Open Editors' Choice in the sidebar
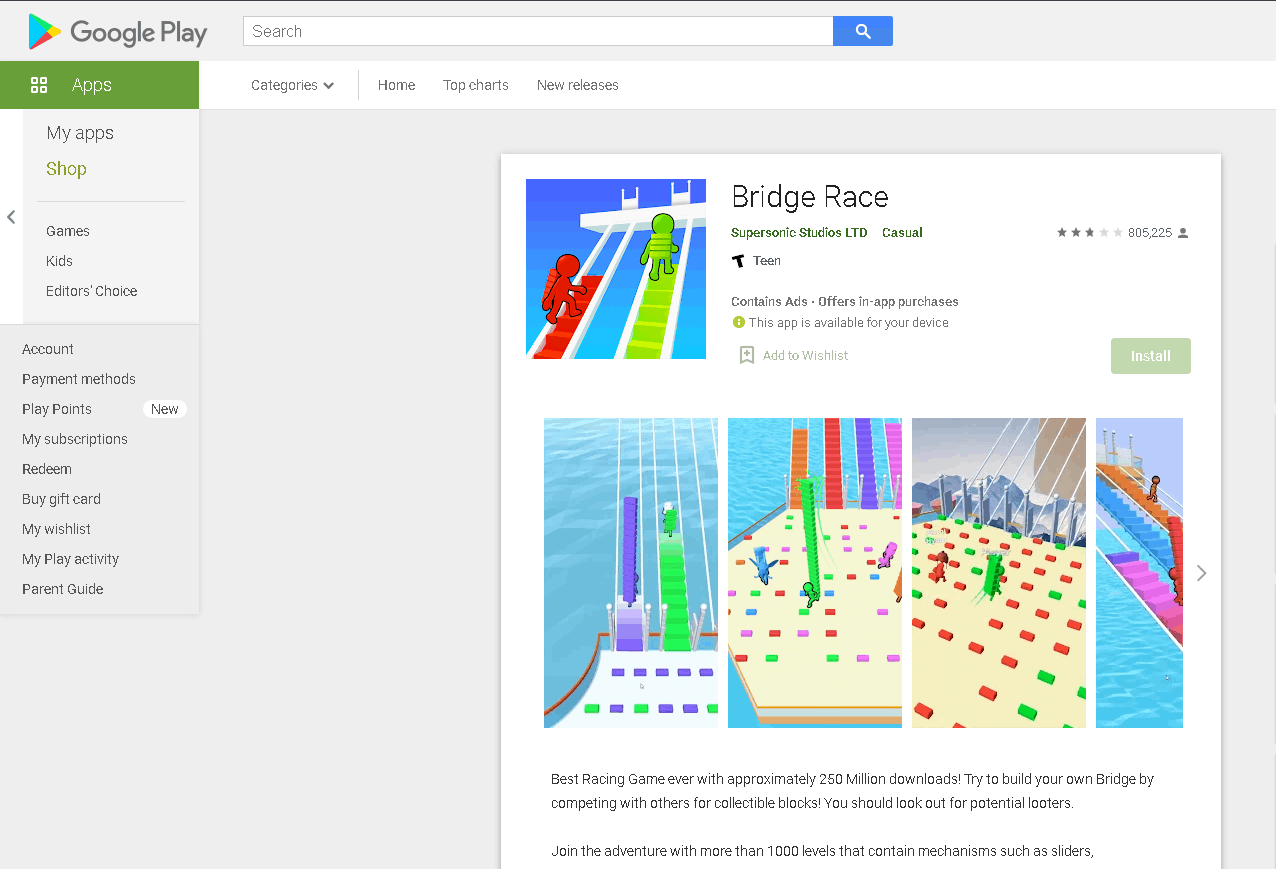Image resolution: width=1276 pixels, height=869 pixels. point(92,291)
